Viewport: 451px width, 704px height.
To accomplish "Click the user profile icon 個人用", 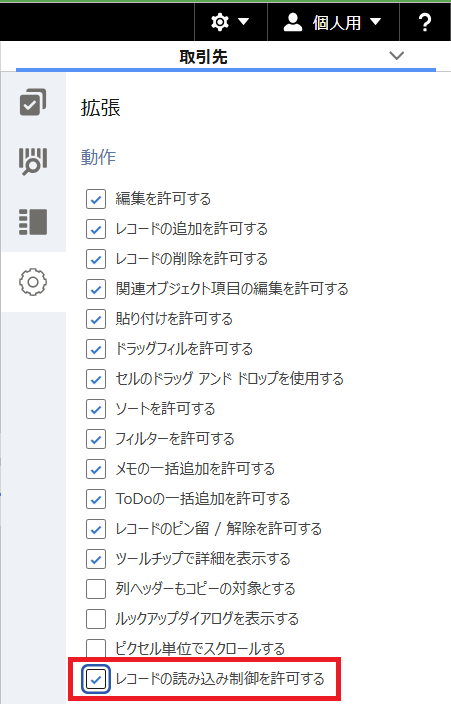I will coord(293,22).
